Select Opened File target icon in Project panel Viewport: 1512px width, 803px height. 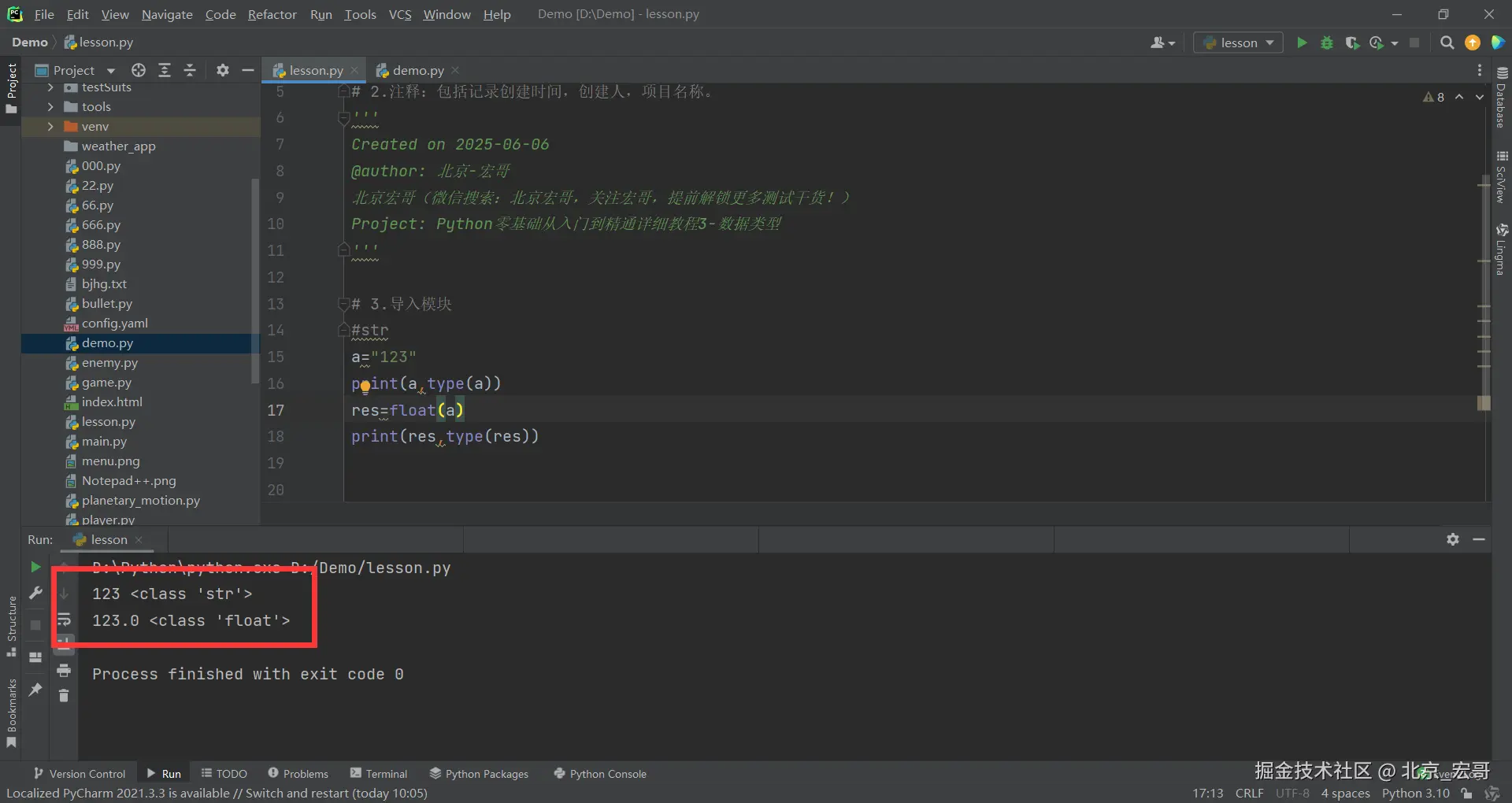click(139, 70)
